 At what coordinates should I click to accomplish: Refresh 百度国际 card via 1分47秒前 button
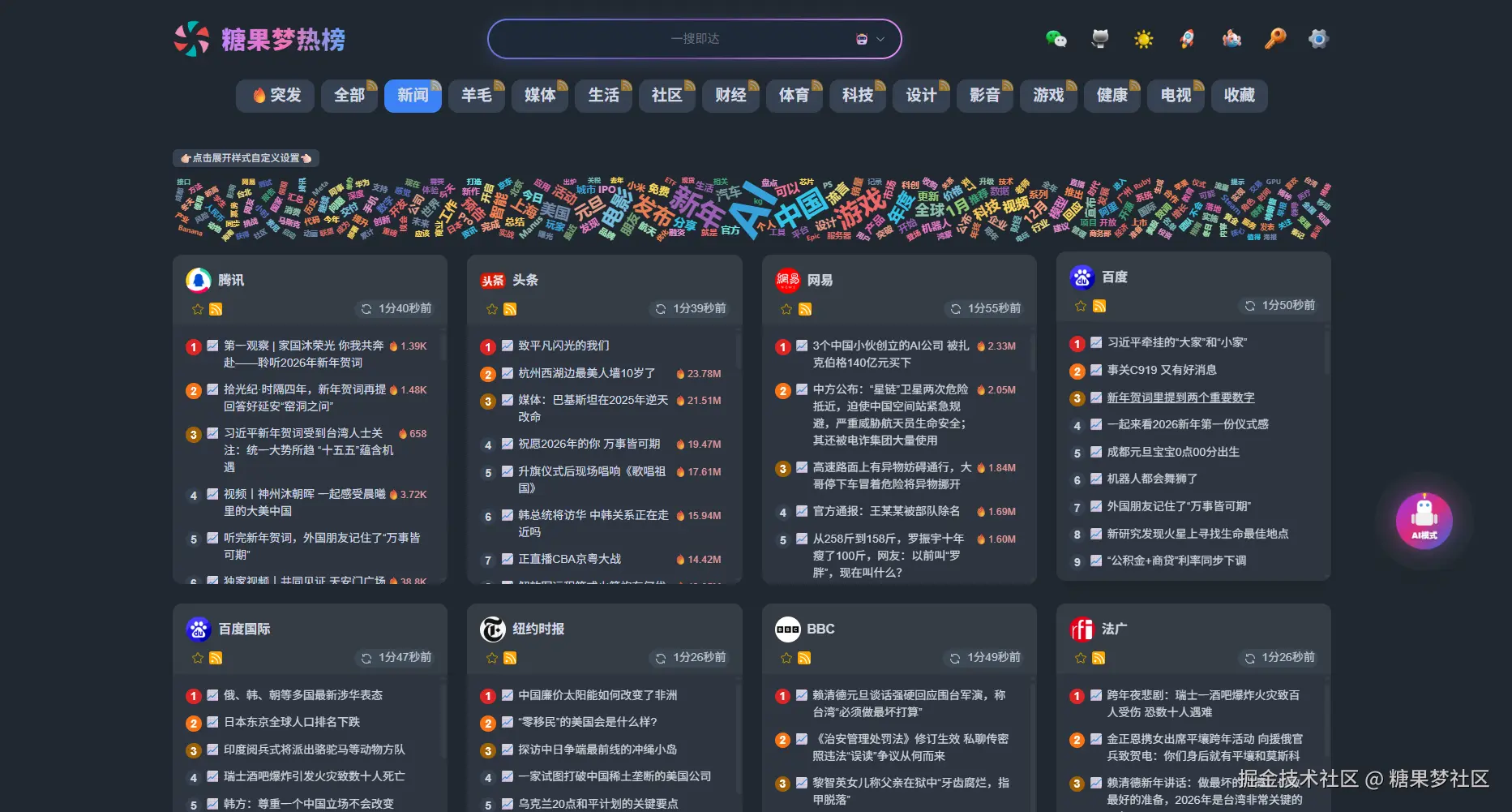coord(396,658)
